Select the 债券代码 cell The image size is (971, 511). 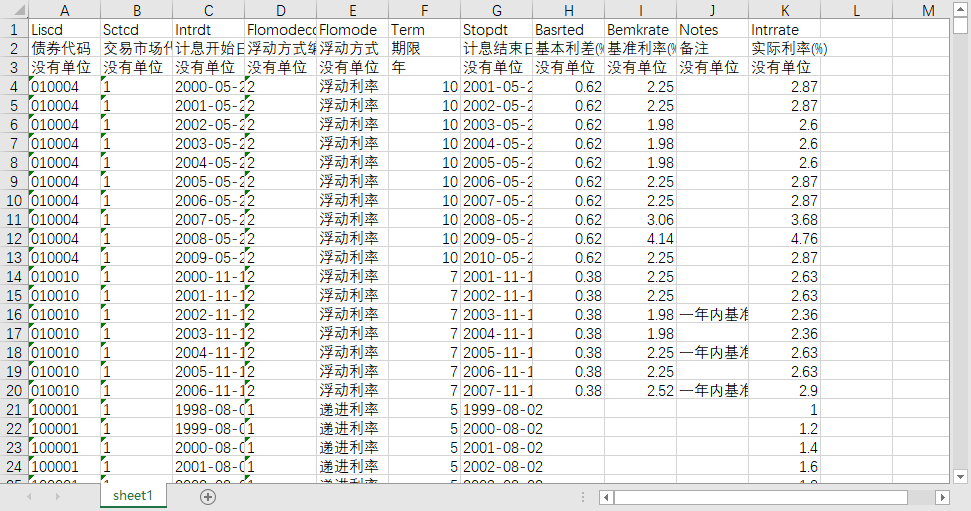64,48
